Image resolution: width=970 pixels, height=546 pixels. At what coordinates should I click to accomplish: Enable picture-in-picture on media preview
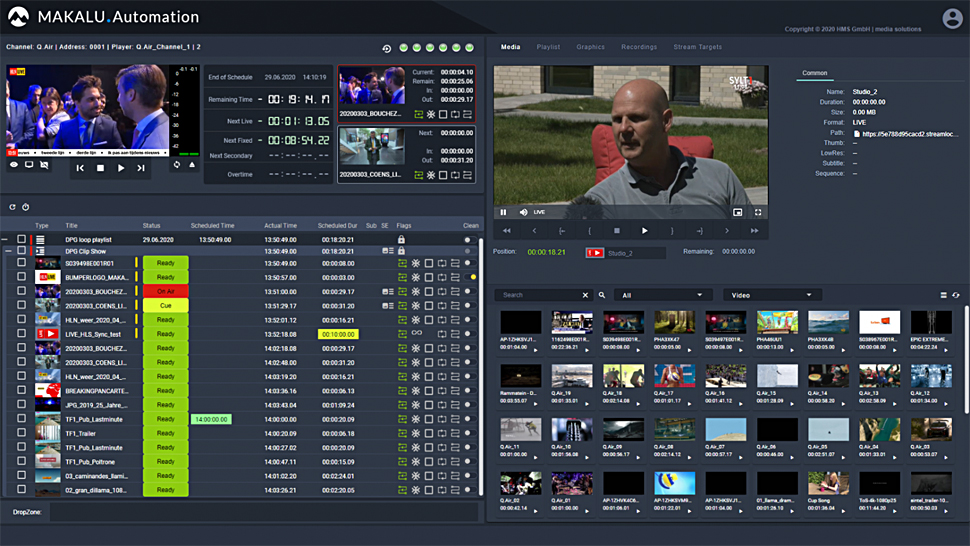[x=737, y=212]
